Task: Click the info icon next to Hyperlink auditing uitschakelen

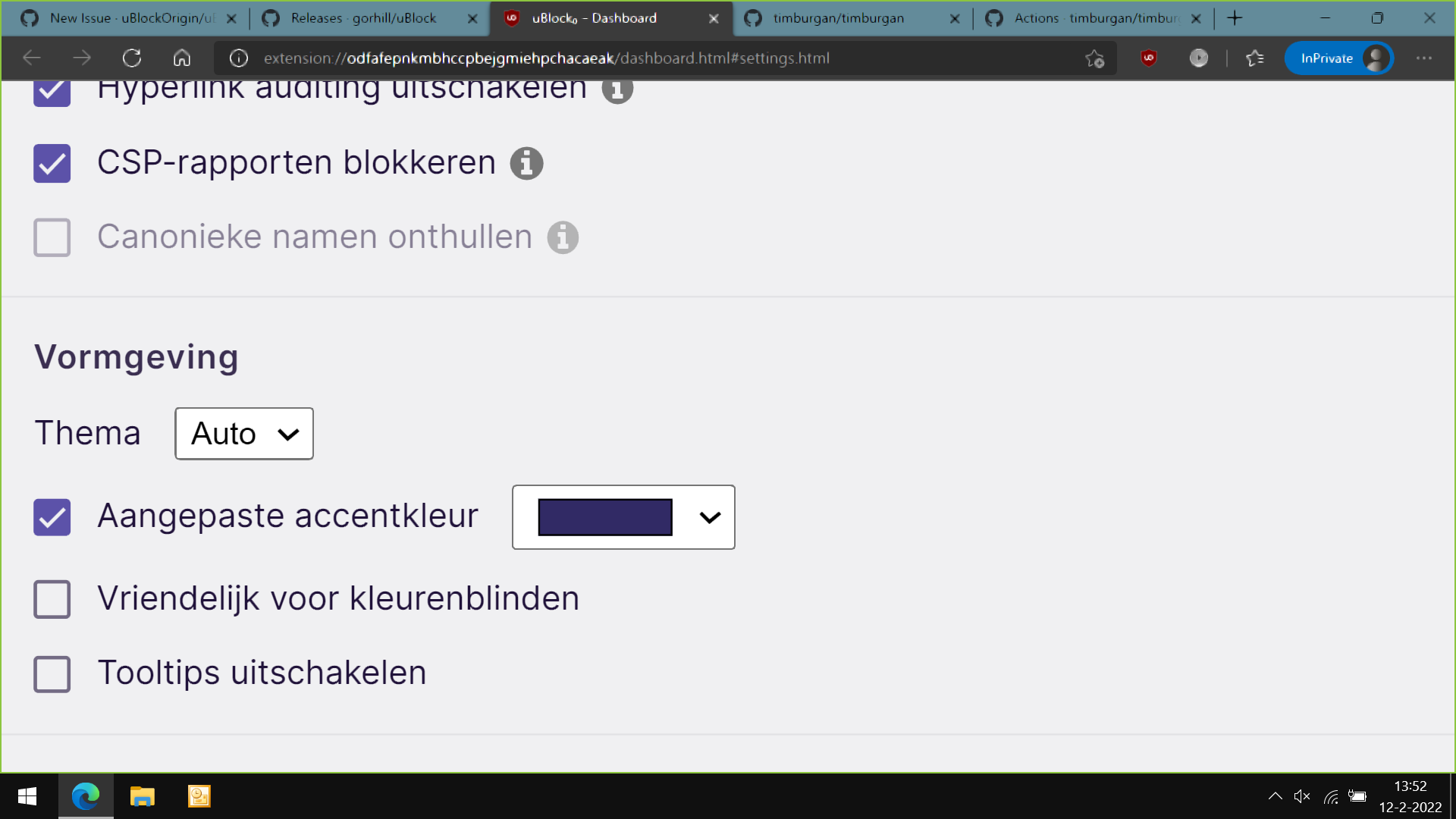Action: click(x=618, y=89)
